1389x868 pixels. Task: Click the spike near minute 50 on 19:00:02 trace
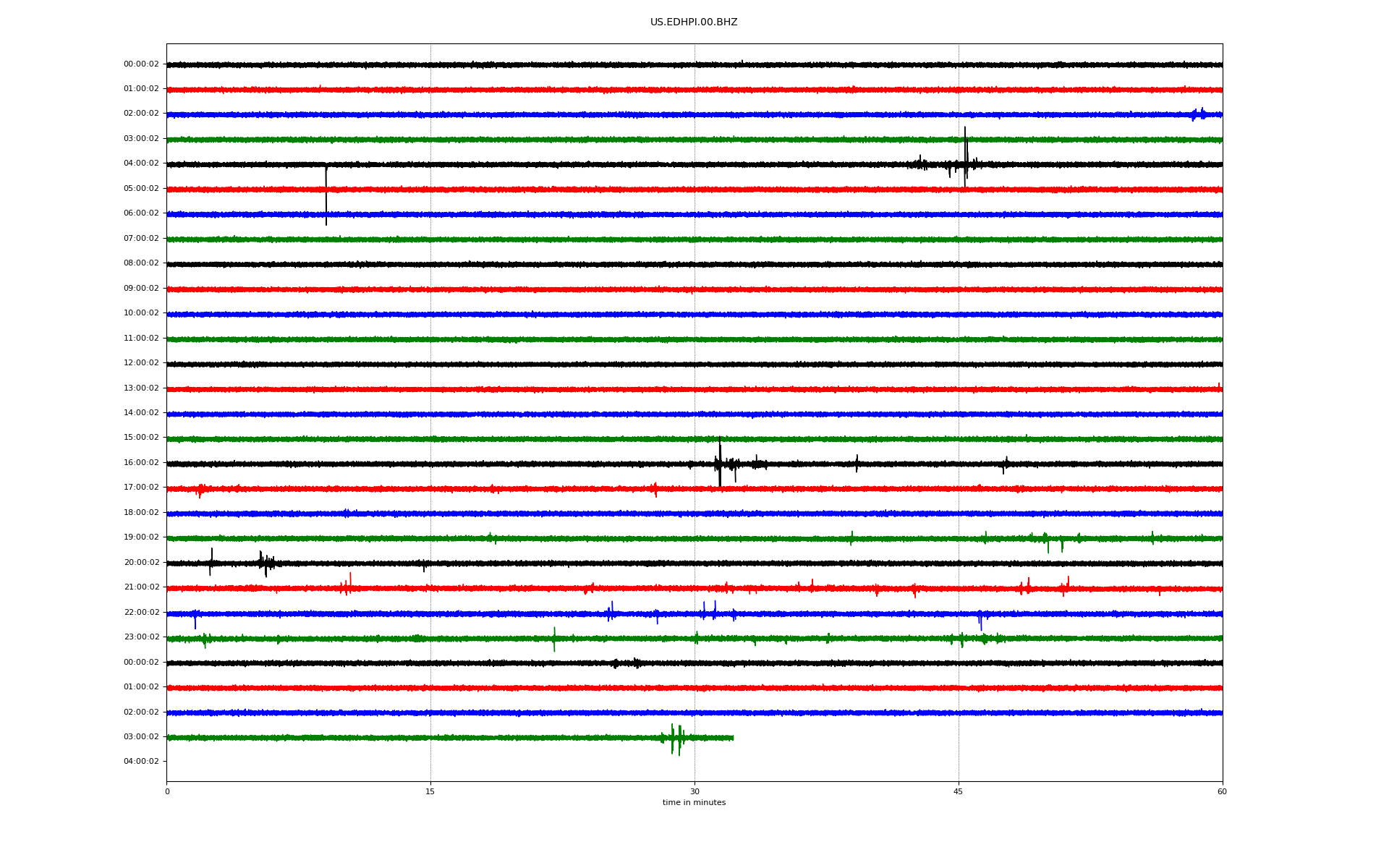point(1048,542)
